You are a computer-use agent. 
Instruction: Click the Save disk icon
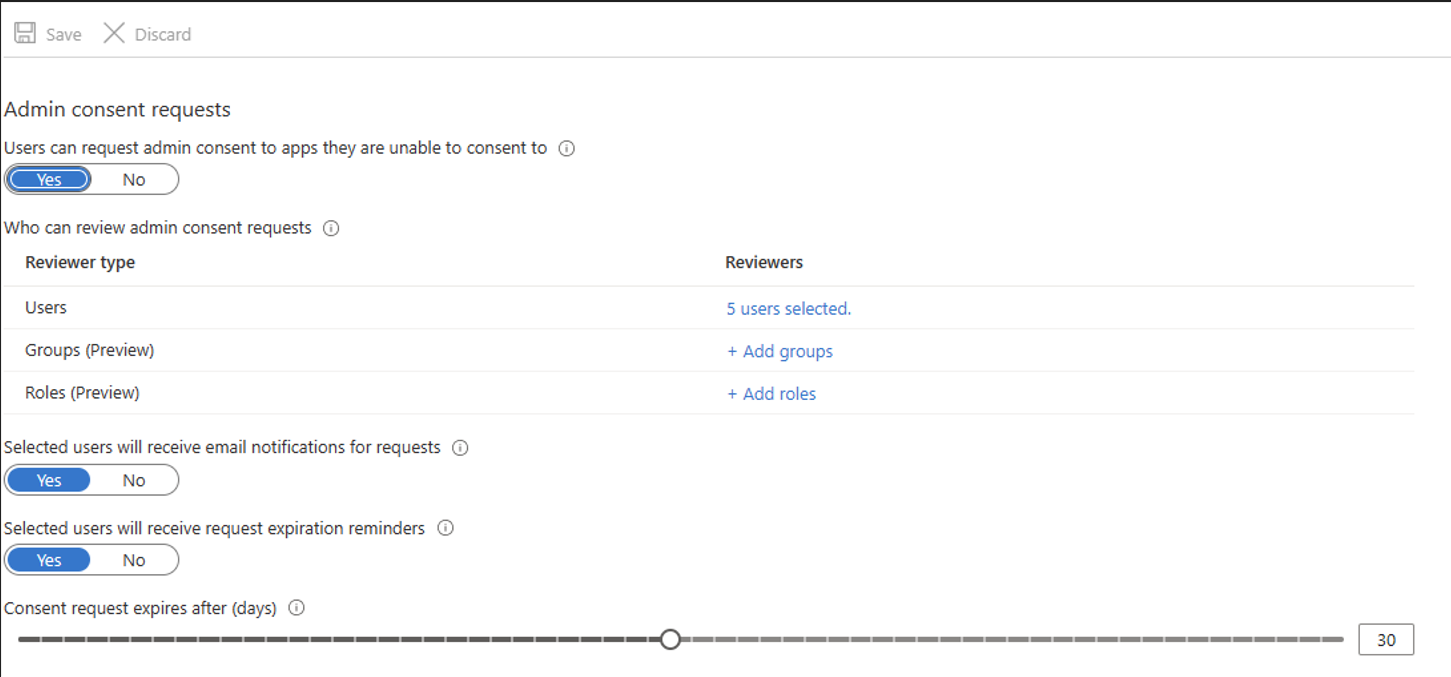coord(25,34)
